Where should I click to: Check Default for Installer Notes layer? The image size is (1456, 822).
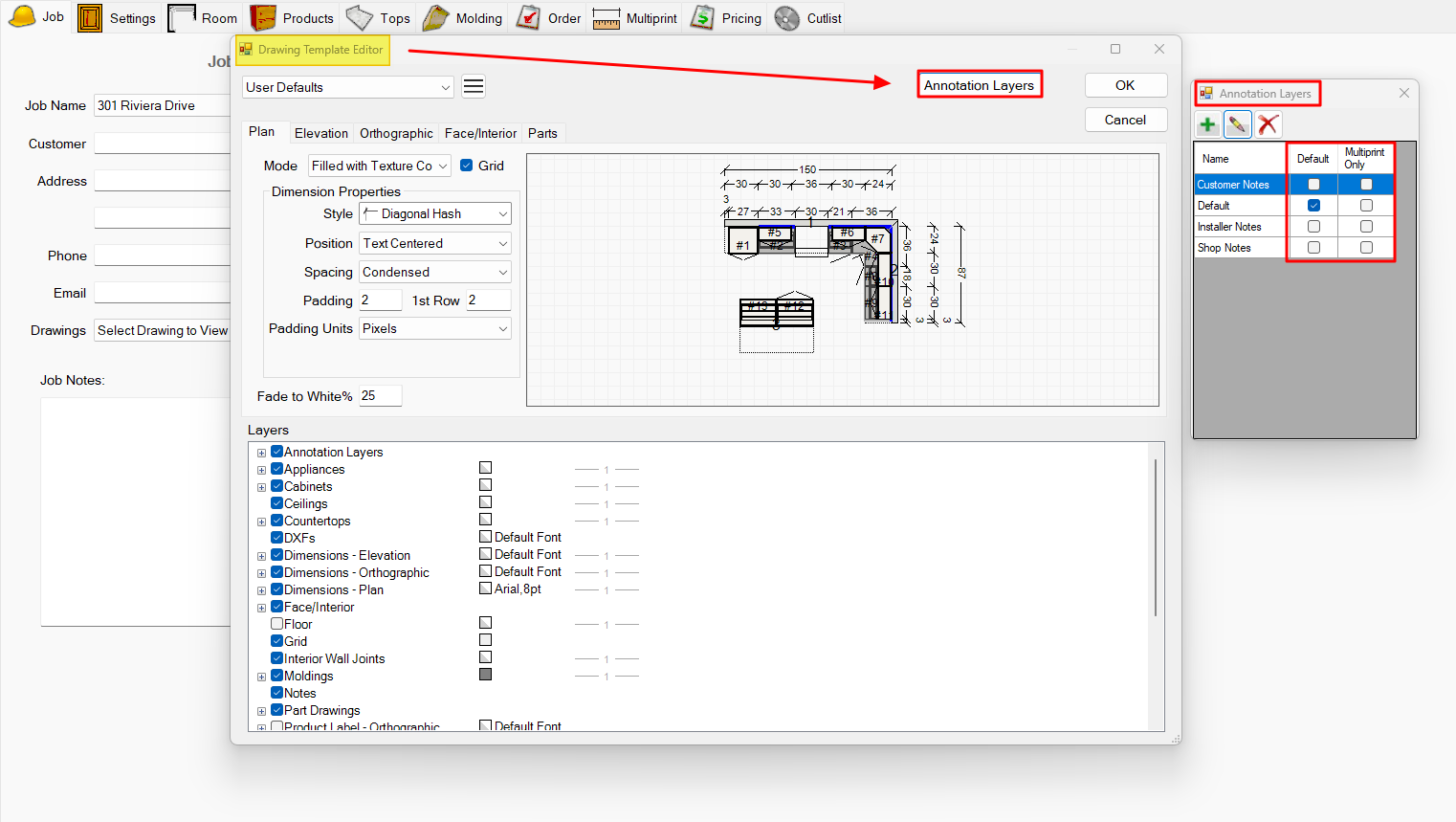[x=1313, y=227]
